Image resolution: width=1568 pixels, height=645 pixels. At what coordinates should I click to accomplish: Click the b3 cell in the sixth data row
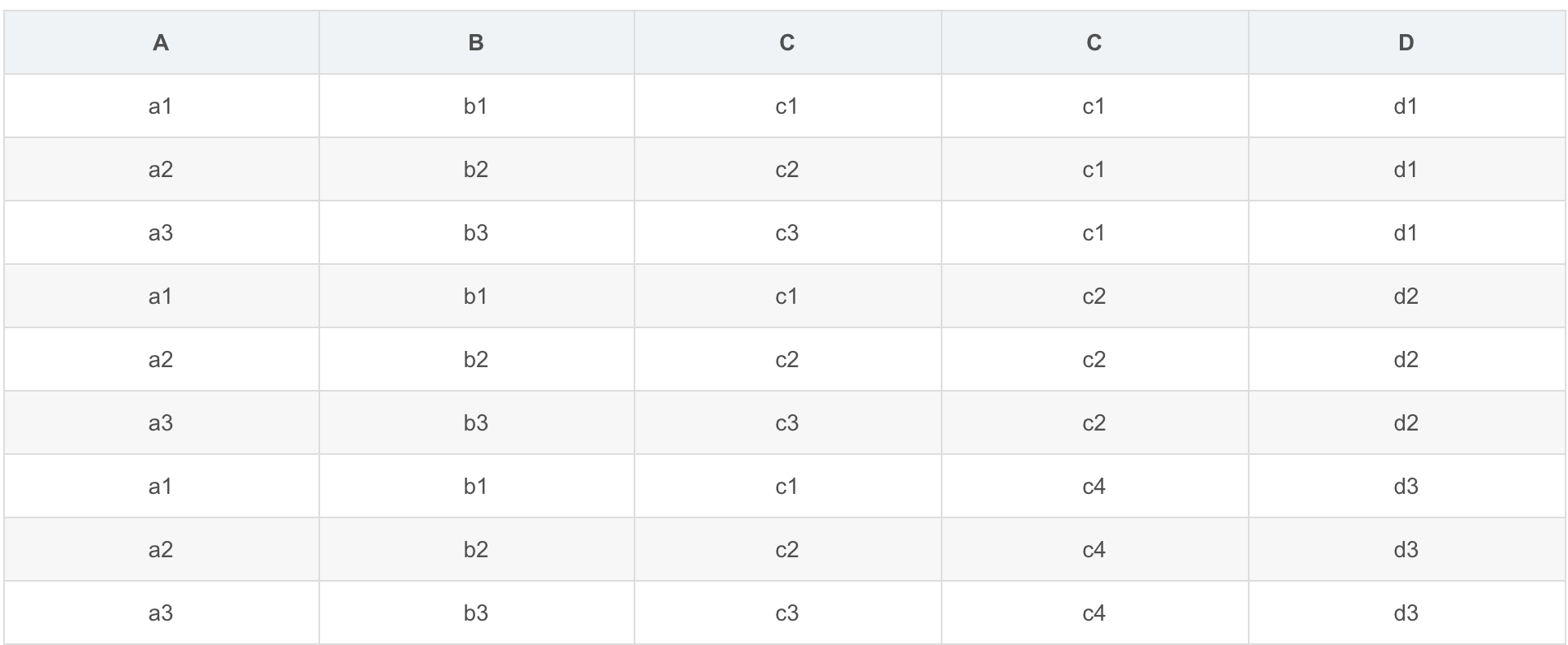476,423
